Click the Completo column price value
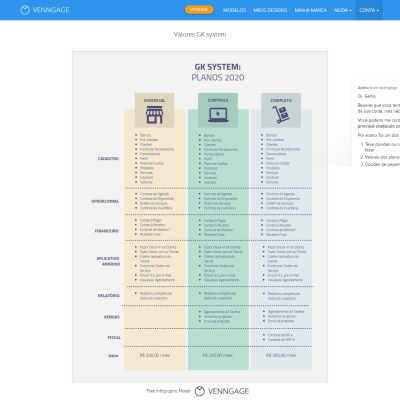The height and width of the screenshot is (400, 400). [281, 355]
